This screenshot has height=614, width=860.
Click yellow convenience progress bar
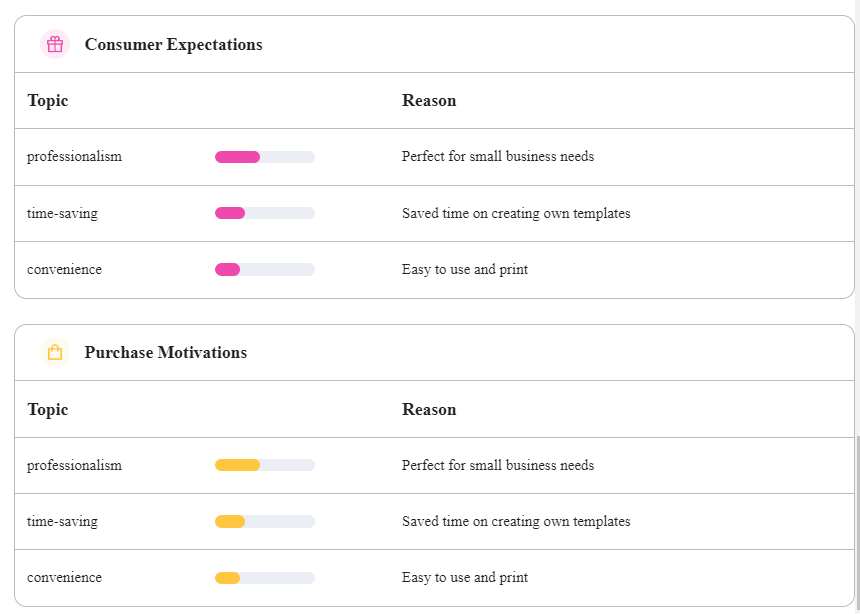tap(264, 578)
